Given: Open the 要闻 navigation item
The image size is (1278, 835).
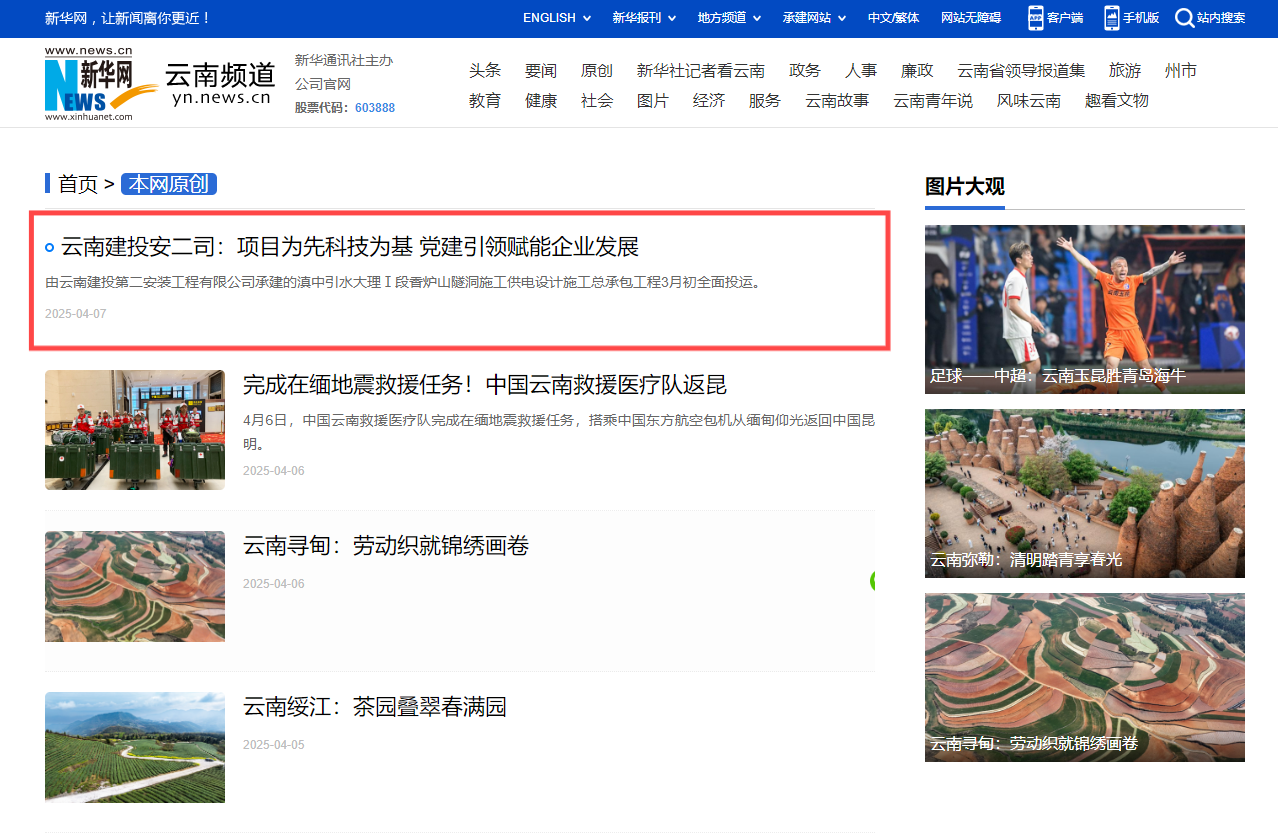Looking at the screenshot, I should [x=541, y=71].
